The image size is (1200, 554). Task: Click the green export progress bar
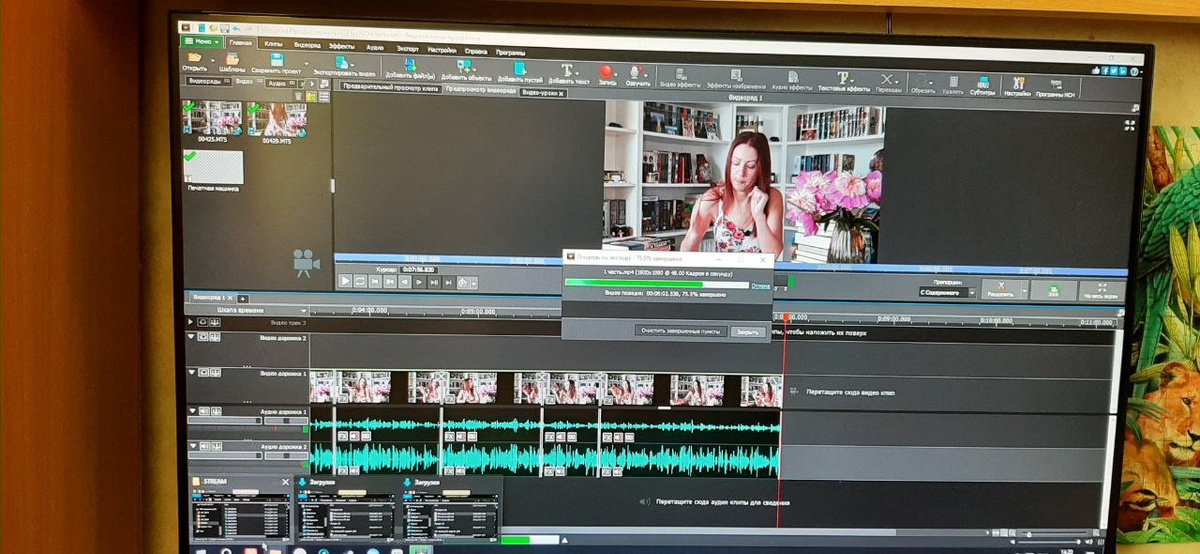(658, 283)
